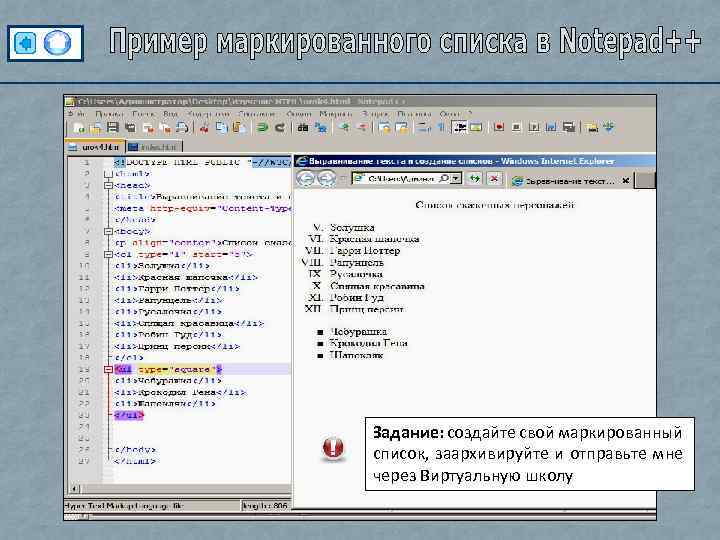Click the slide's blue back arrow button
Screen dimensions: 720x540
[26, 43]
